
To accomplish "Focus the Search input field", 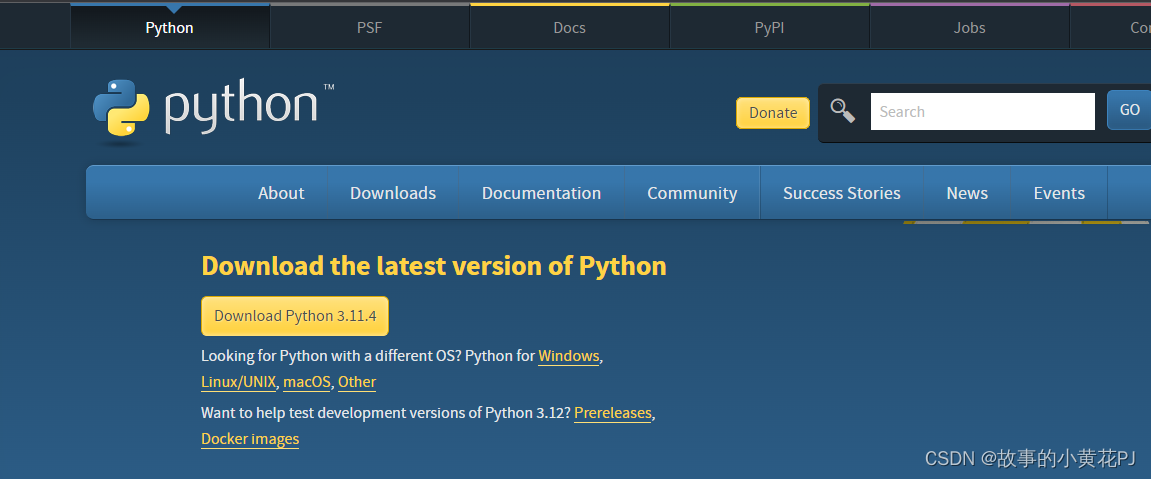I will click(982, 111).
